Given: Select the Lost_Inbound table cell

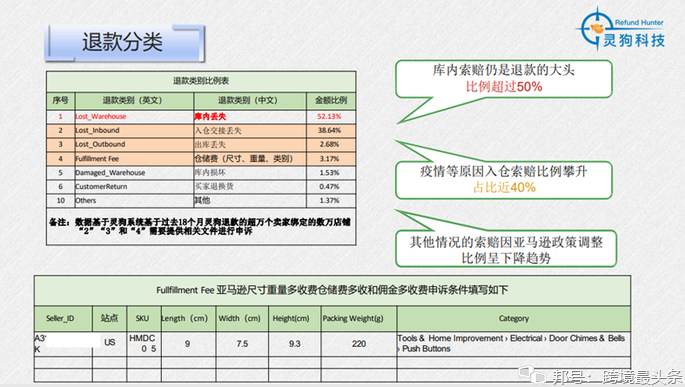Looking at the screenshot, I should point(134,131).
